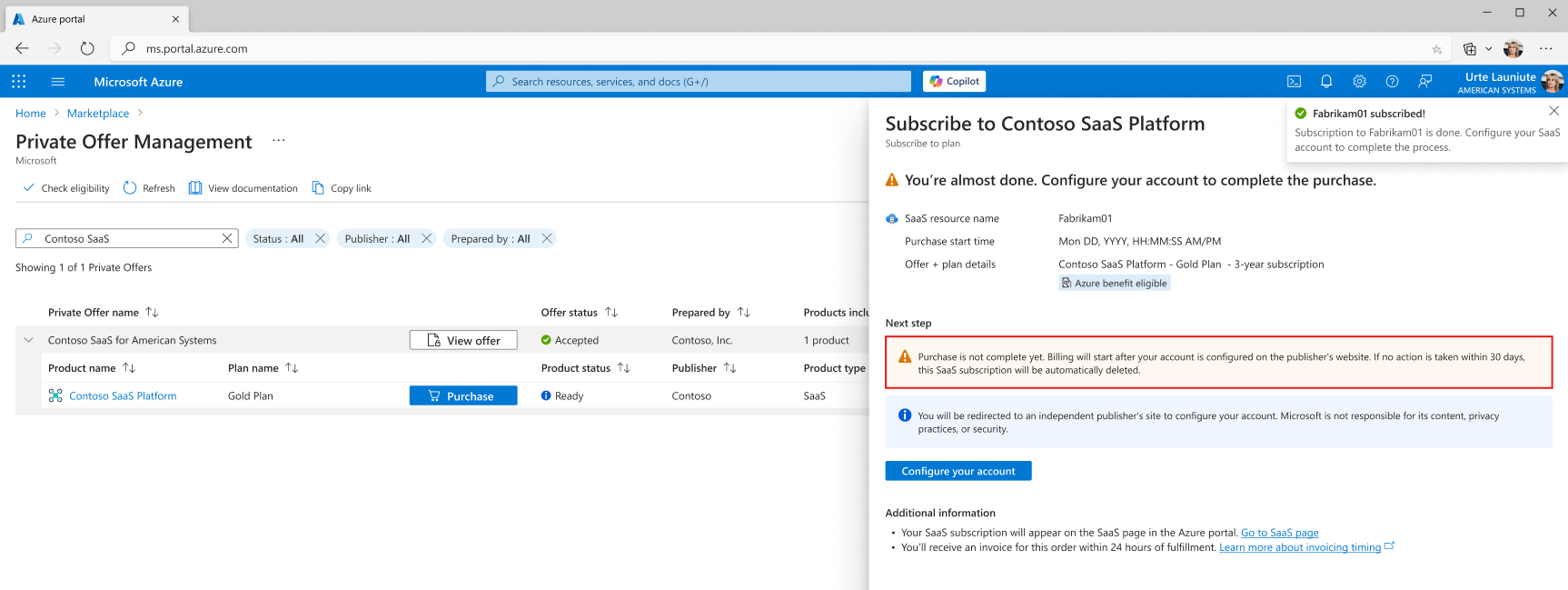Remove the Status filter pill
This screenshot has height=590, width=1568.
click(320, 238)
